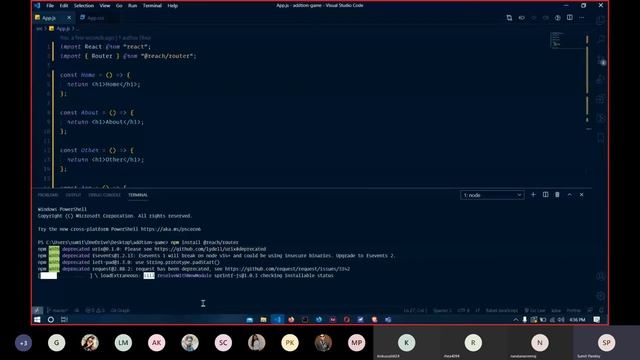Click the git branch in status bar
This screenshot has width=640, height=360.
click(57, 310)
